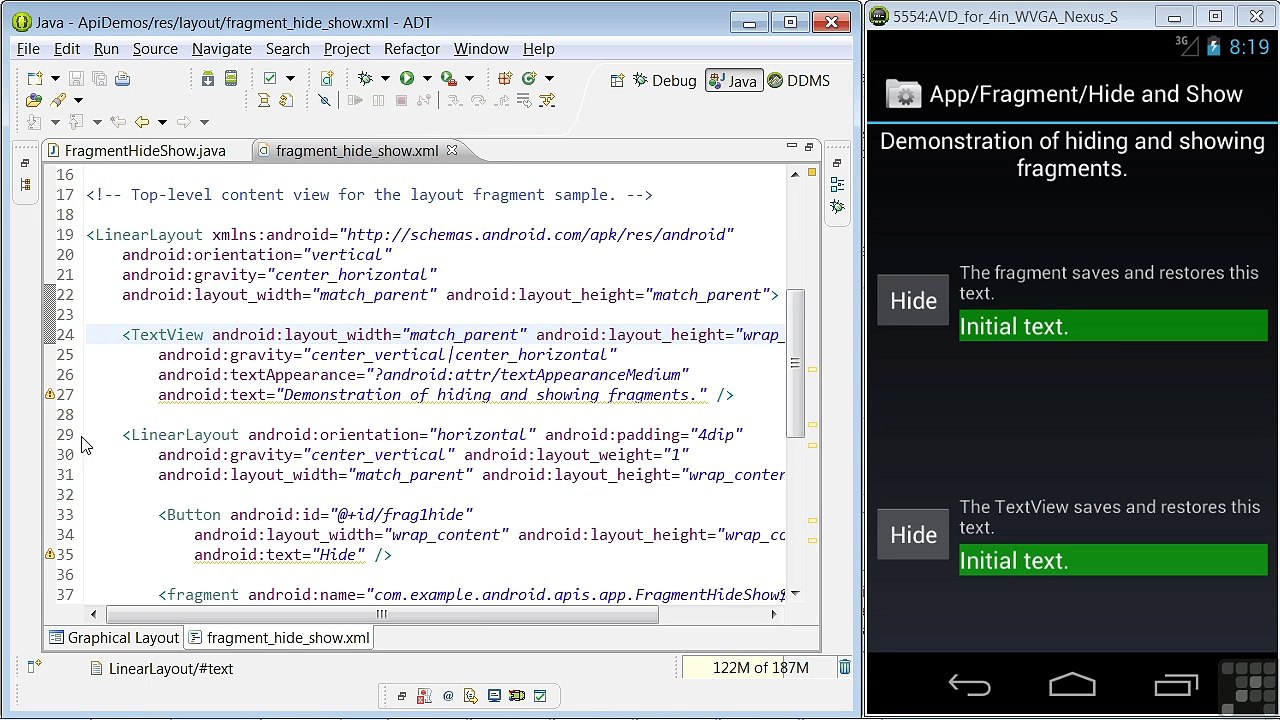
Task: Click the Console monitor icon in bottom trim
Action: 494,696
